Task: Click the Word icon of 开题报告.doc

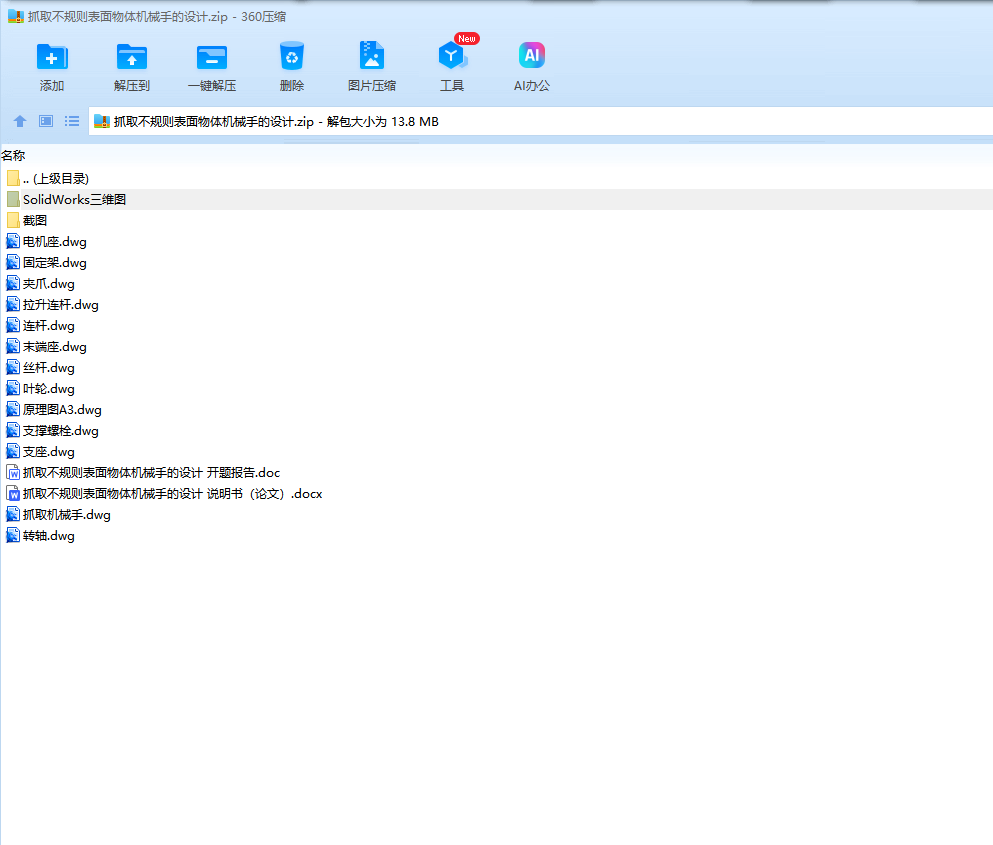Action: click(x=13, y=473)
